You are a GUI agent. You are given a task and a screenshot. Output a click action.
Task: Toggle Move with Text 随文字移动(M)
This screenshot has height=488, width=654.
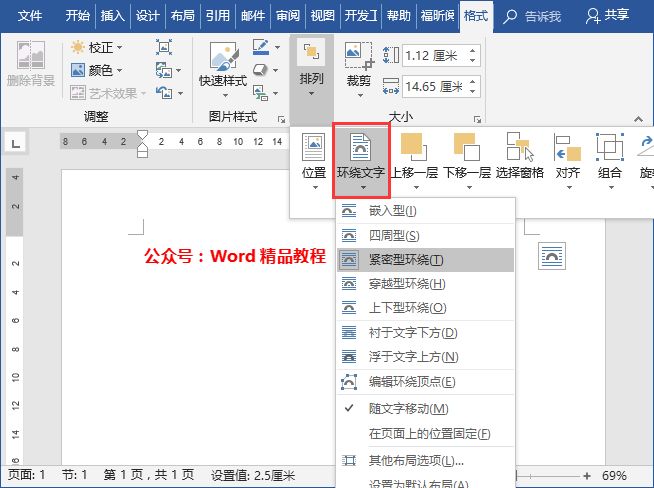[425, 408]
